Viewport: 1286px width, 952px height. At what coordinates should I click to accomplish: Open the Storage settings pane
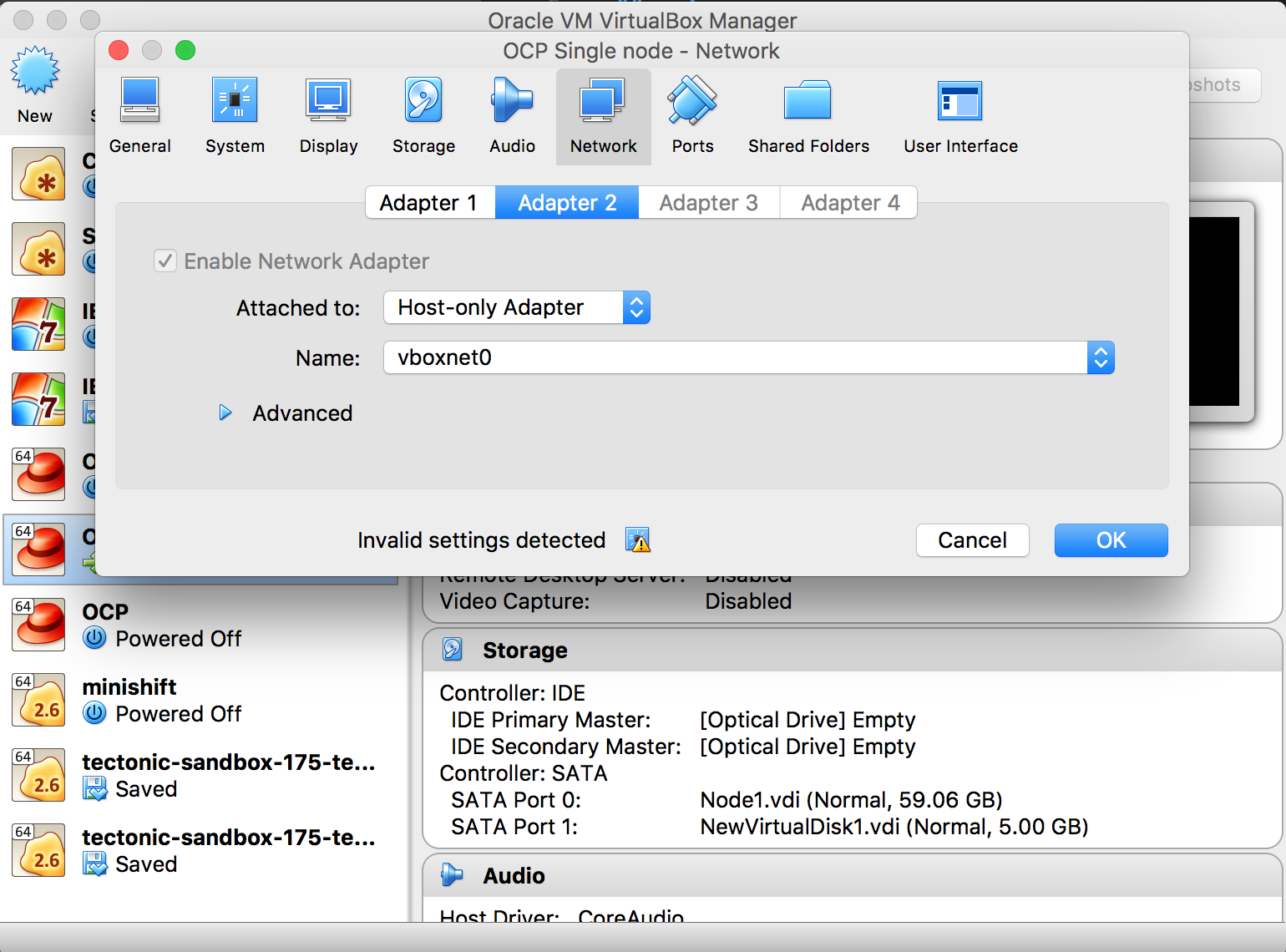(x=423, y=116)
